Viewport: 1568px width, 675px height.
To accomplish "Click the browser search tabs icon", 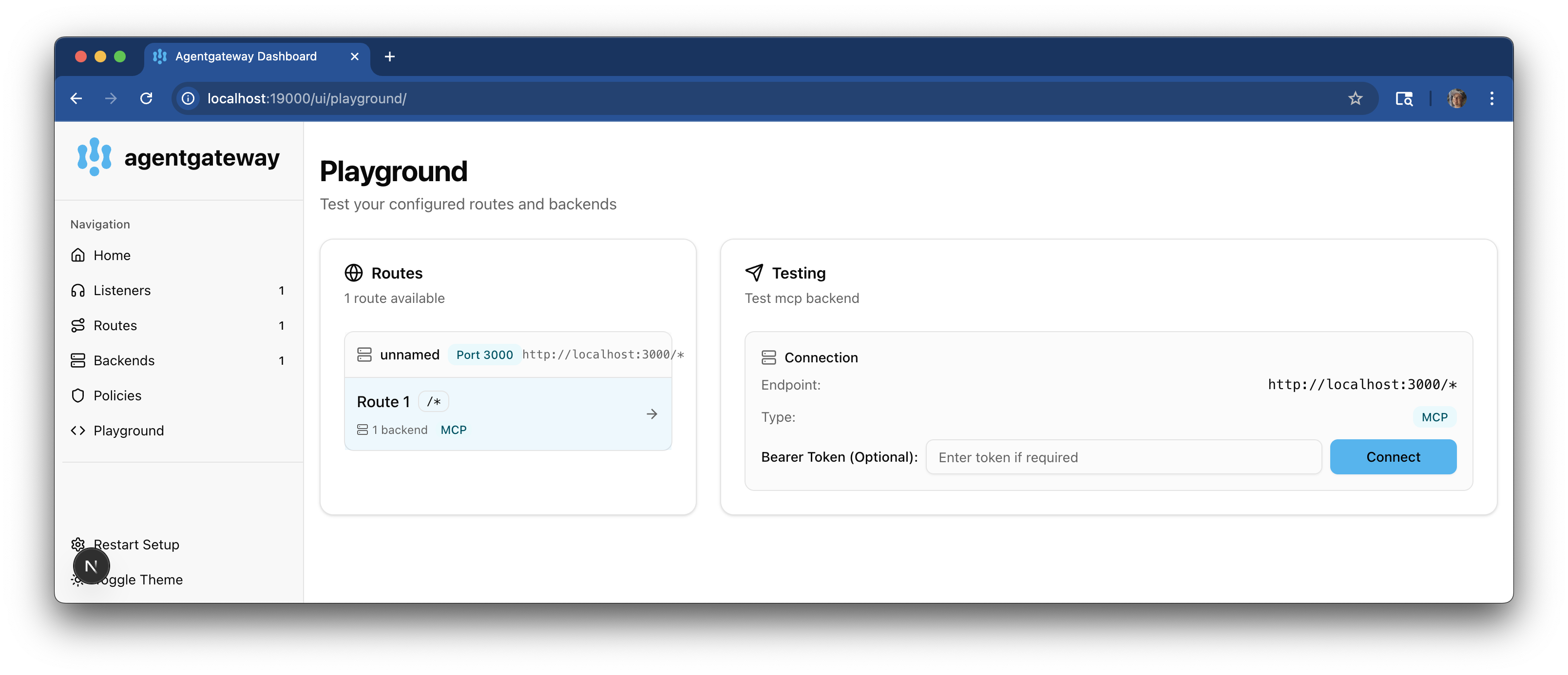I will pyautogui.click(x=1404, y=98).
